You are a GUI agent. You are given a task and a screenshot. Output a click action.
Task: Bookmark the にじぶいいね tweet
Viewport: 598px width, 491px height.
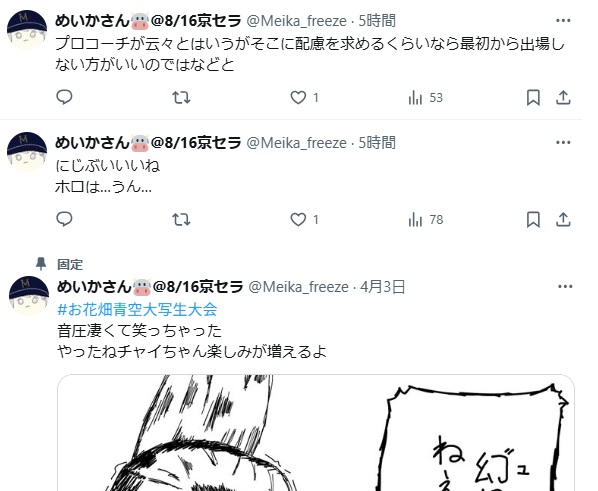pyautogui.click(x=533, y=220)
